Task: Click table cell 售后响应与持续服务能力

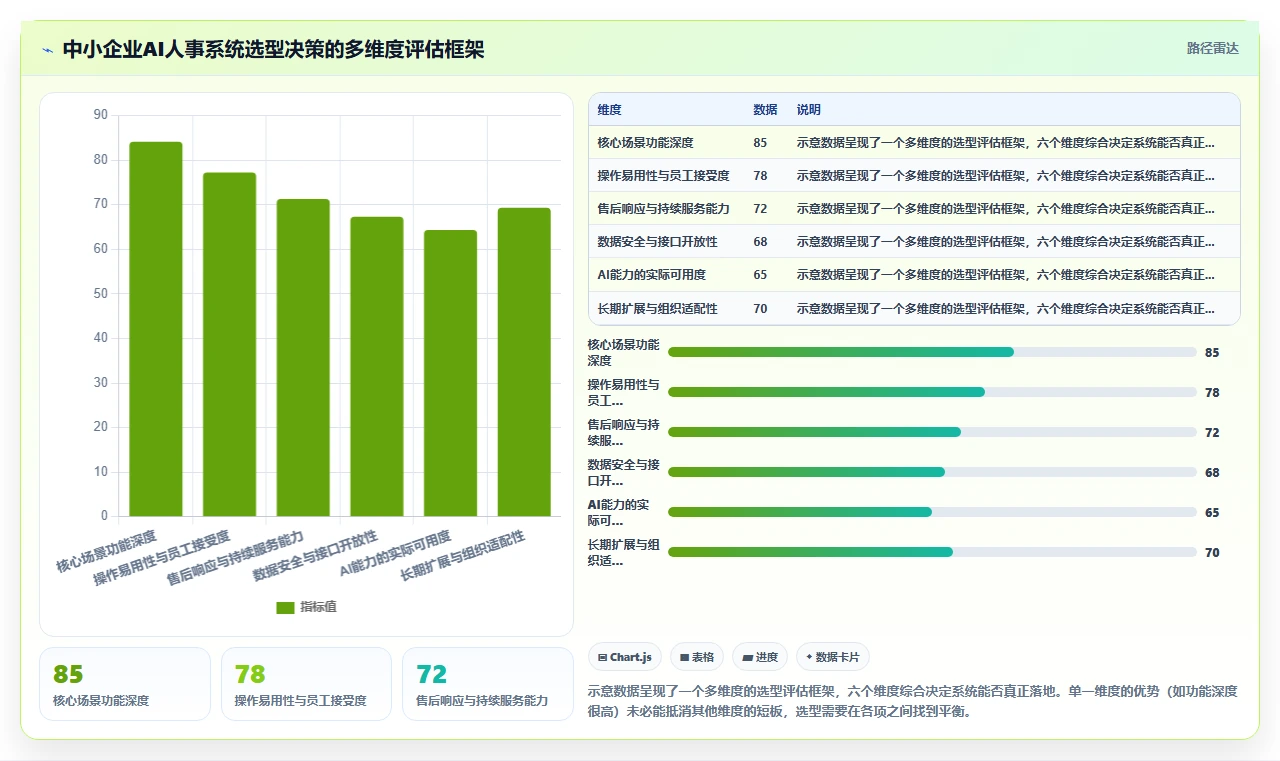Action: pyautogui.click(x=664, y=209)
